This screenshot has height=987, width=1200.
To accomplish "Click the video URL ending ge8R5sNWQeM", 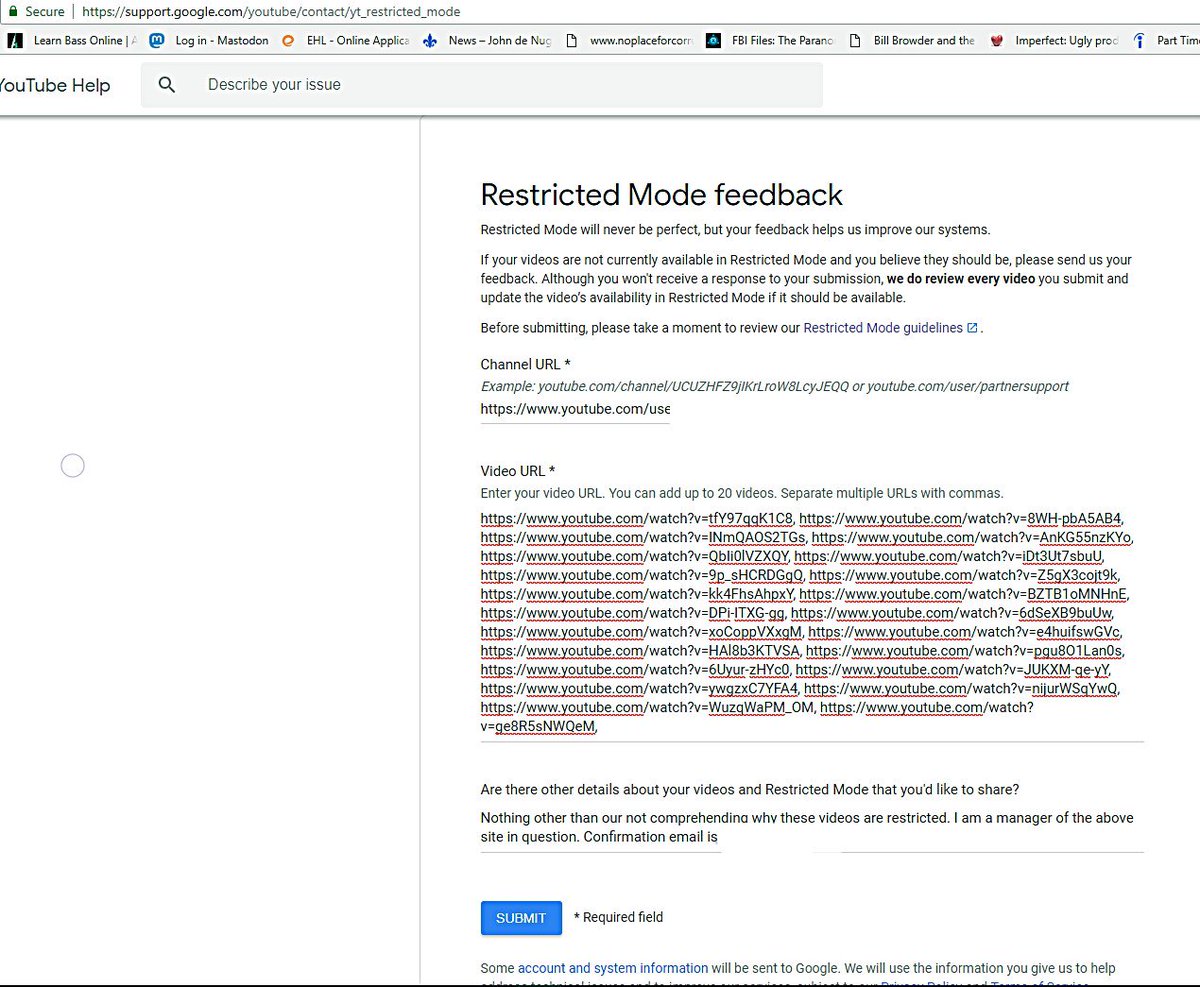I will [x=757, y=717].
